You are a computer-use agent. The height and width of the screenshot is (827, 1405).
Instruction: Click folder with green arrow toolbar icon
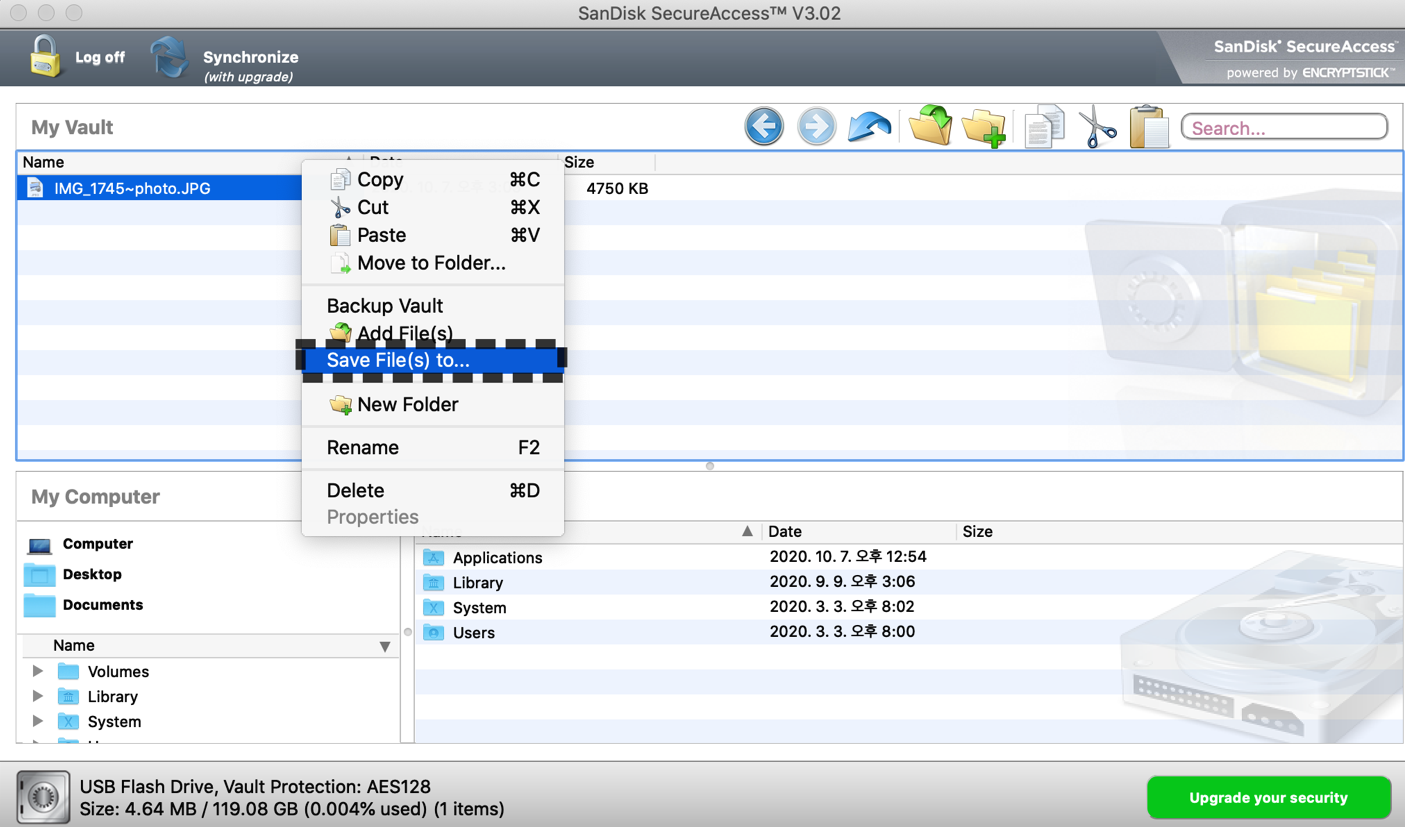pos(930,126)
